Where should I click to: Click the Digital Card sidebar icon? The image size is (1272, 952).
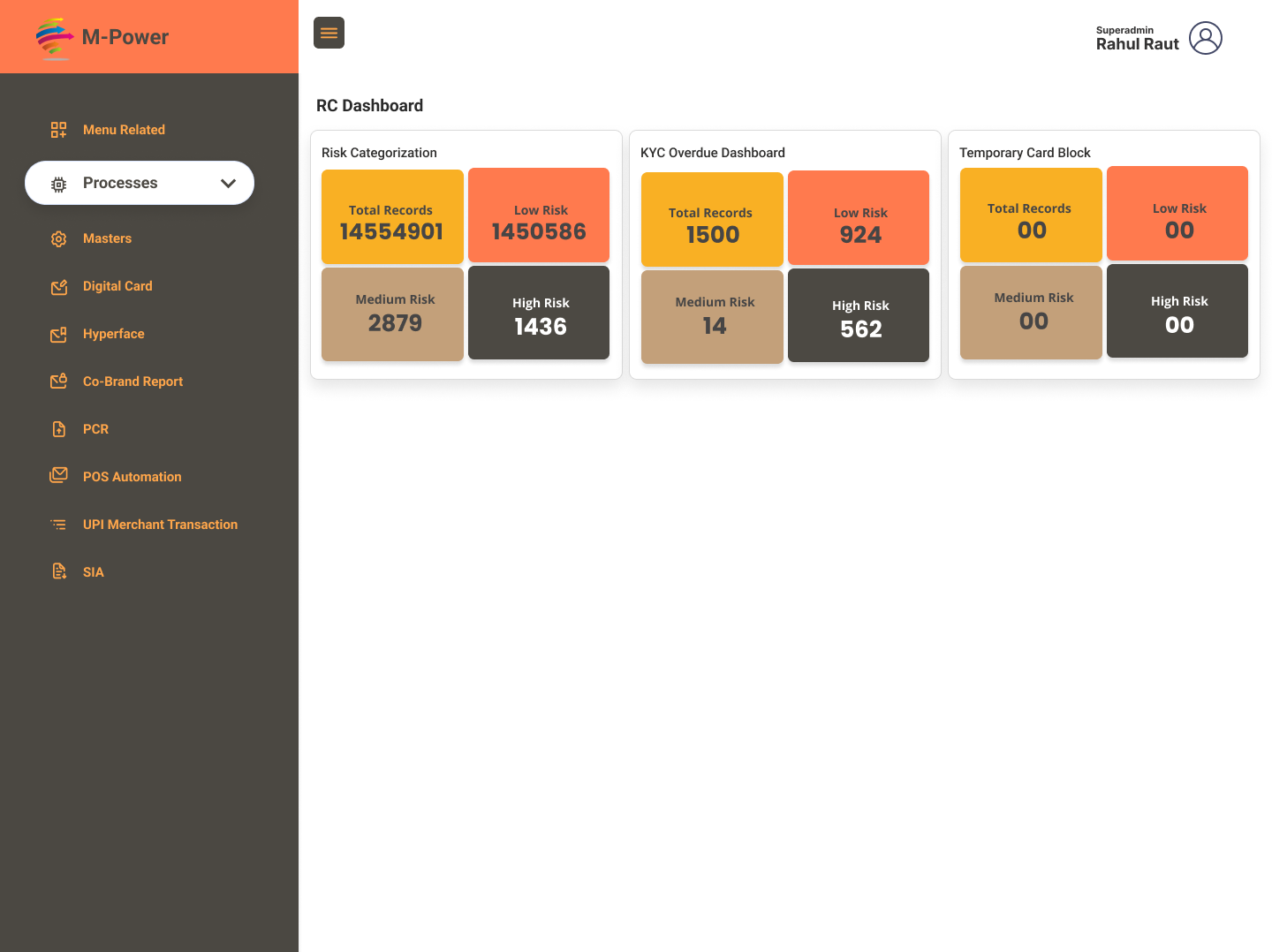tap(58, 287)
